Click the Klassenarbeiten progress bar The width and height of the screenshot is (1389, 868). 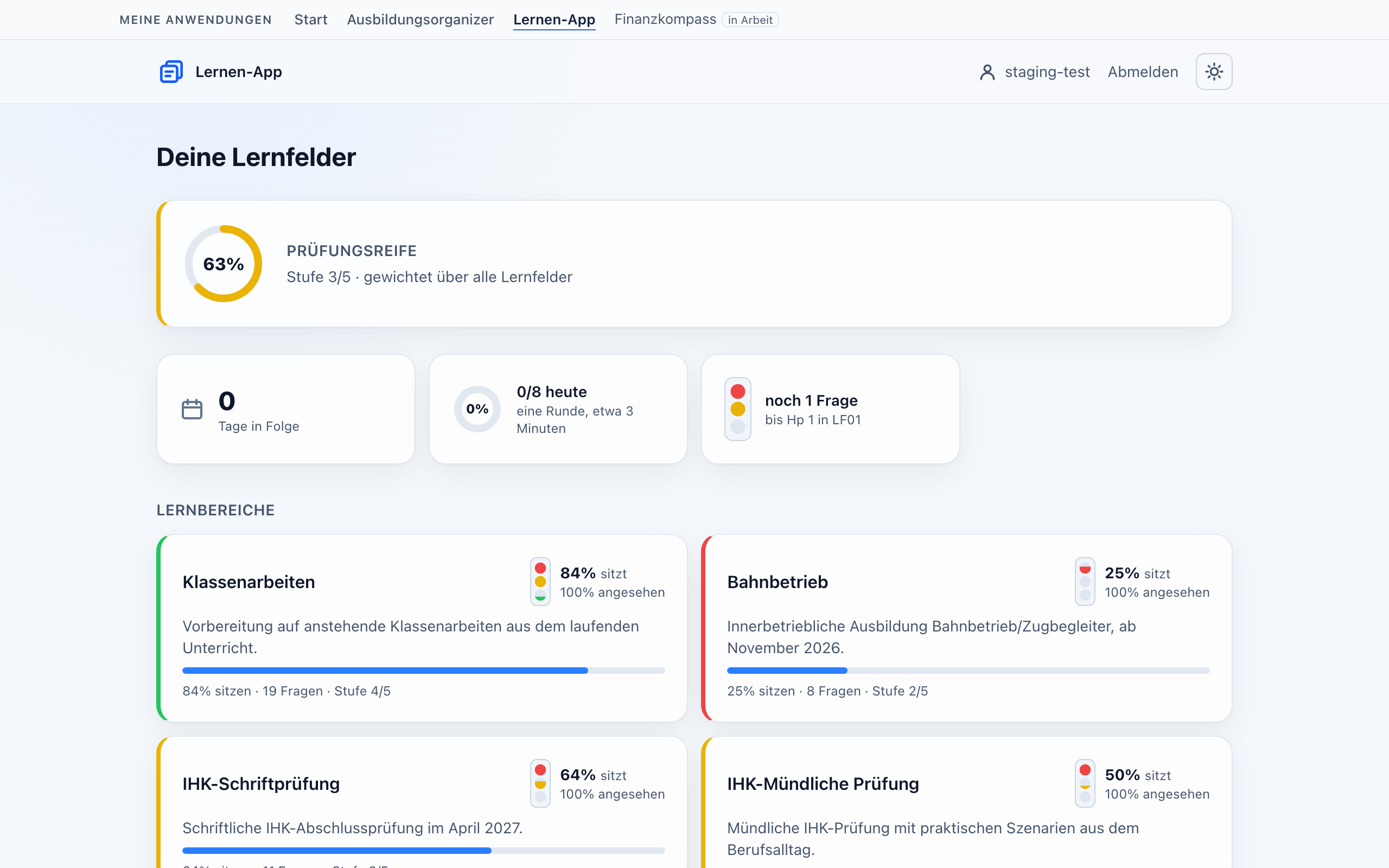pos(424,671)
